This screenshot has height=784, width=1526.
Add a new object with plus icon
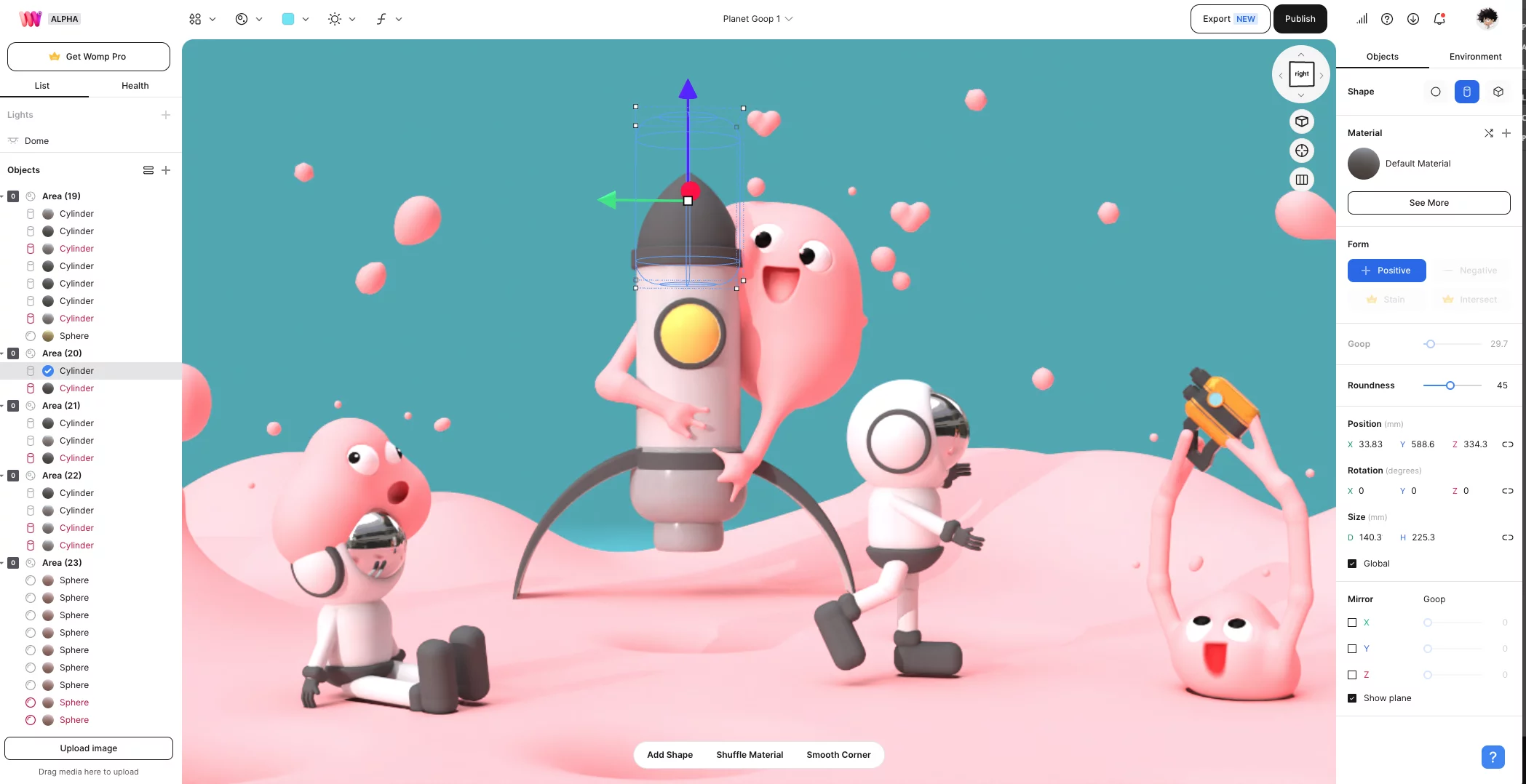coord(166,170)
